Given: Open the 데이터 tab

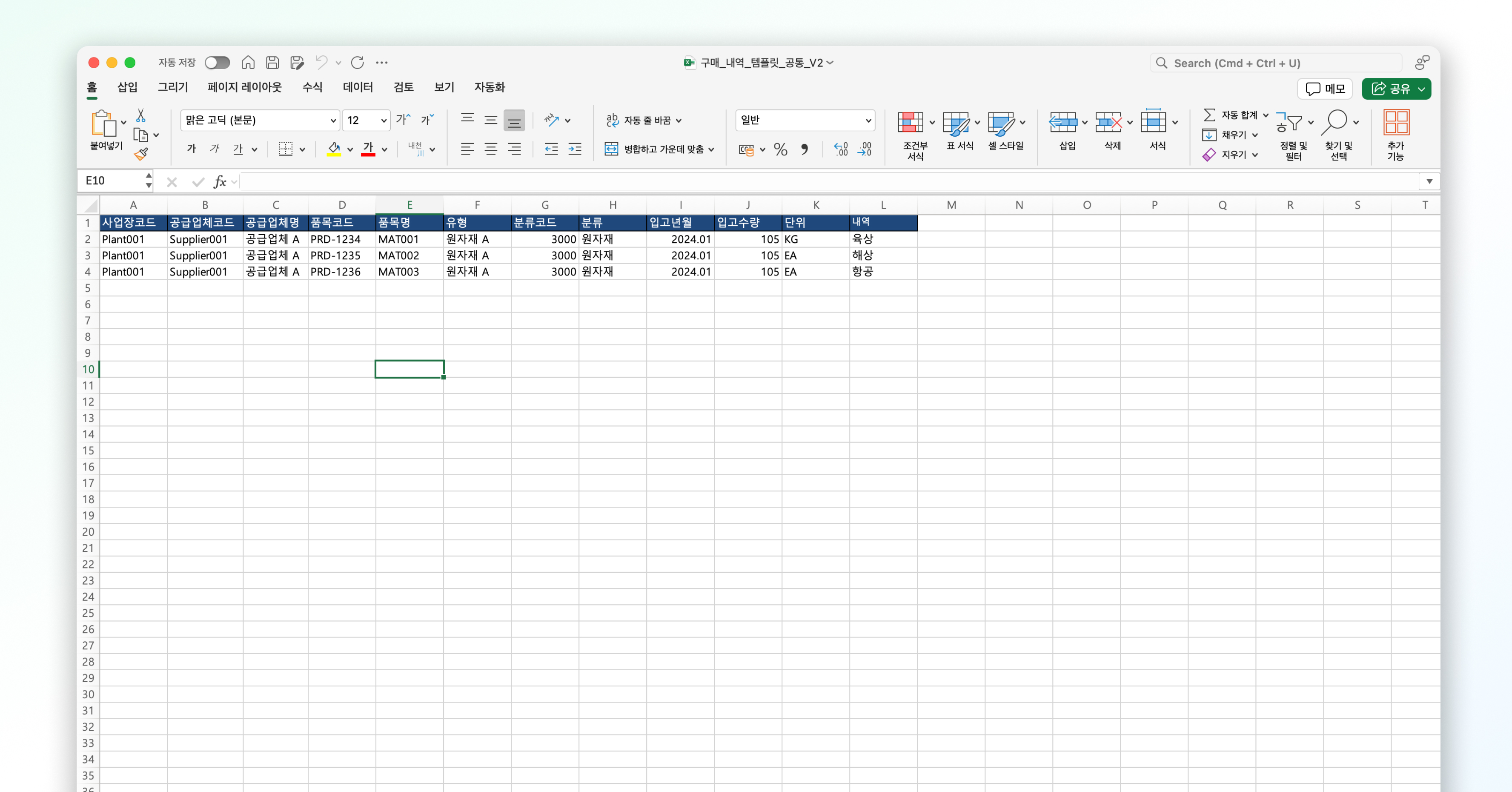Looking at the screenshot, I should click(x=358, y=87).
